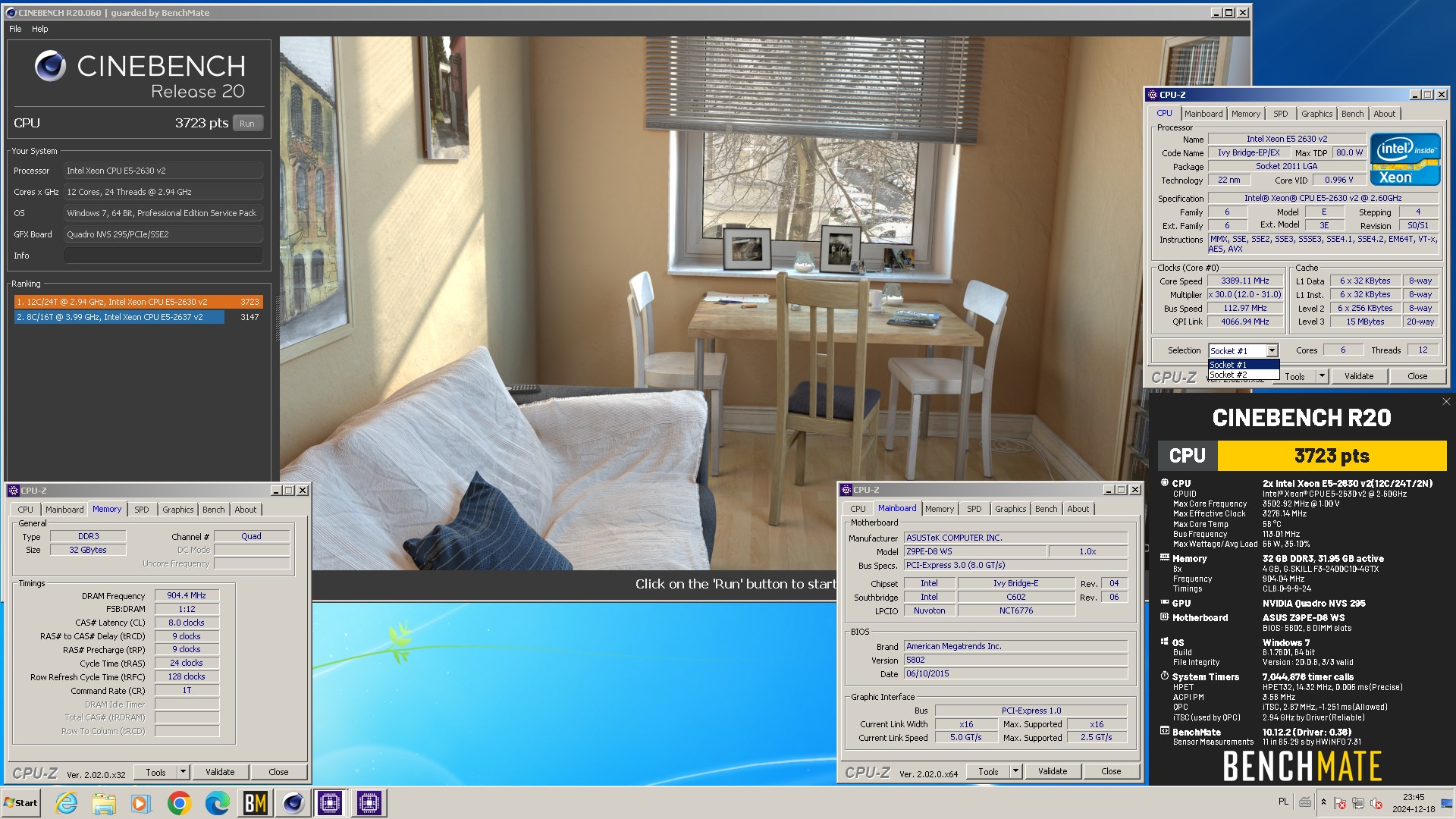
Task: Choose Socket #2 from the dropdown list
Action: (x=1244, y=375)
